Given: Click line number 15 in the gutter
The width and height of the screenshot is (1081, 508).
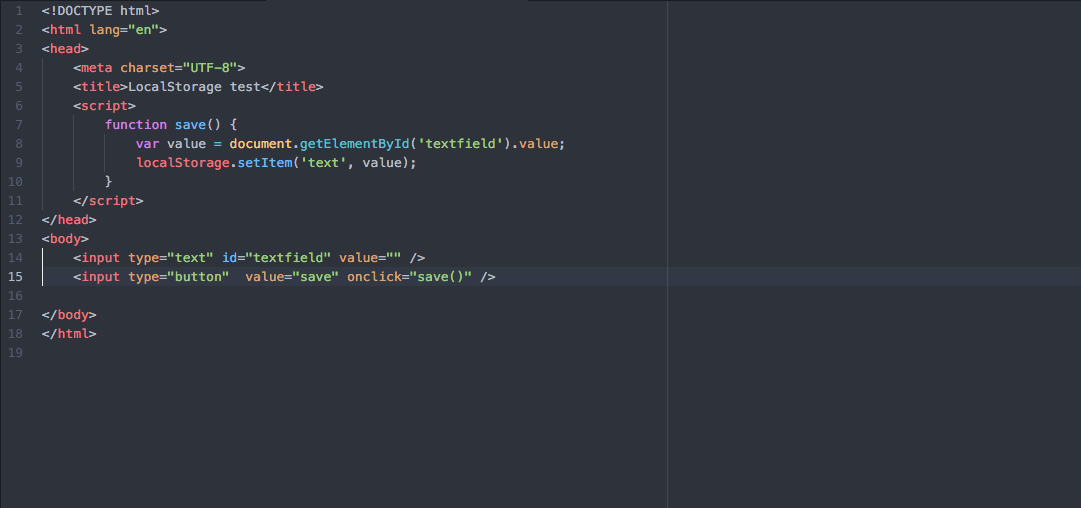Looking at the screenshot, I should 14,276.
